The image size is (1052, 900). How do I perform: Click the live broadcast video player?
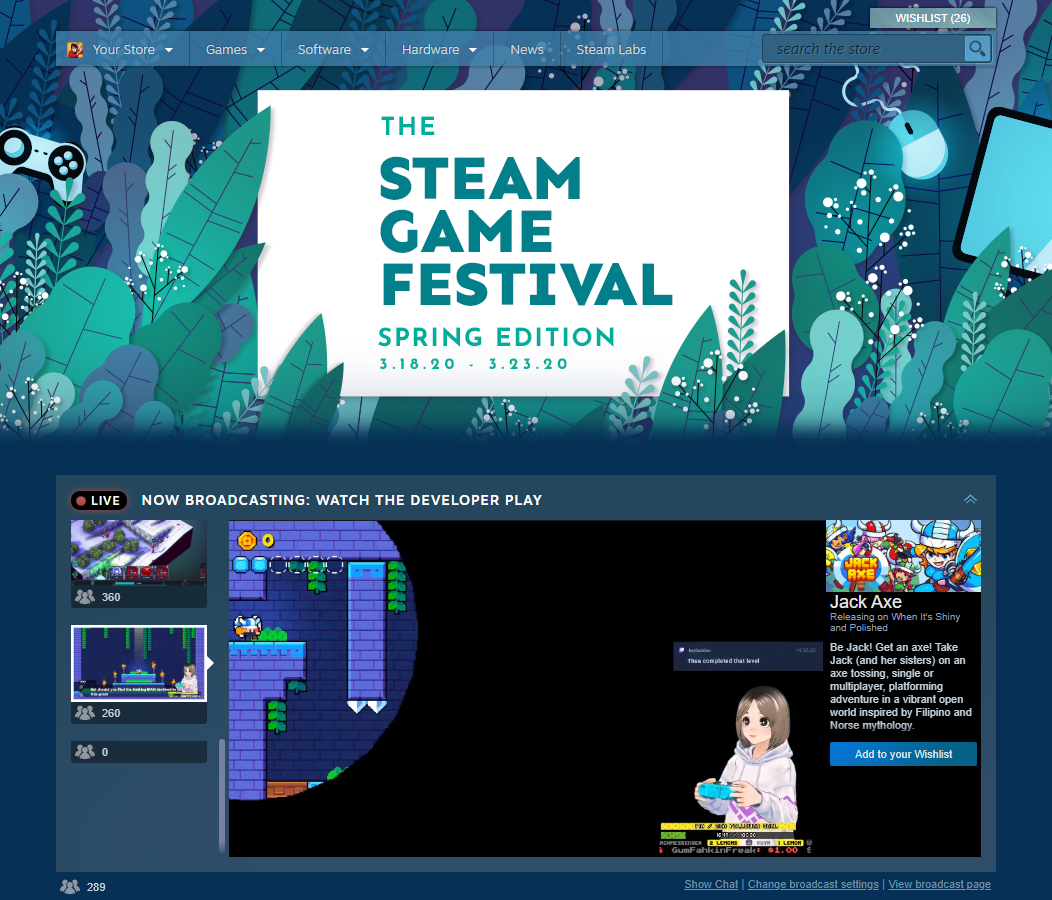click(x=526, y=688)
